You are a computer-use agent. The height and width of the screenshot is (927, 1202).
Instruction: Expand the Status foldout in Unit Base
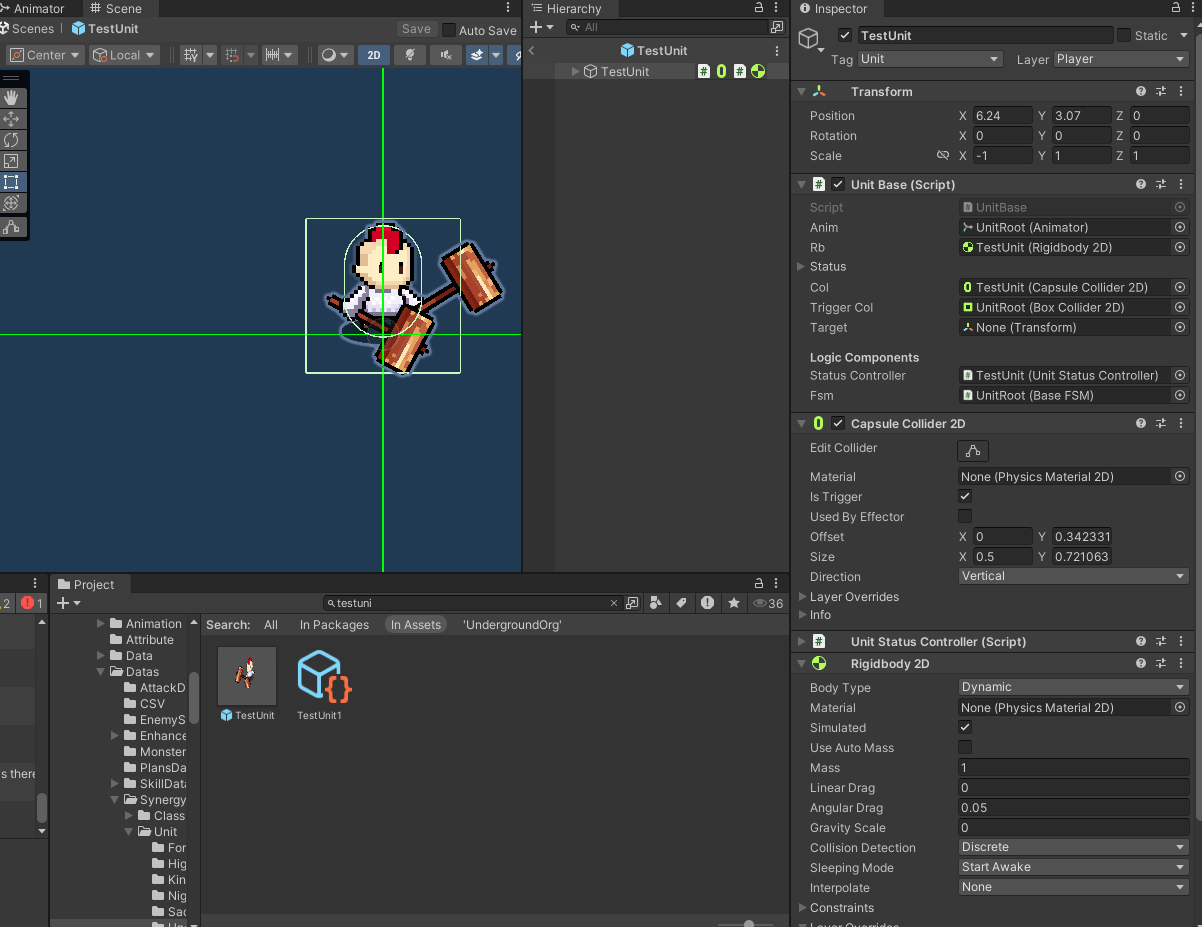(801, 267)
